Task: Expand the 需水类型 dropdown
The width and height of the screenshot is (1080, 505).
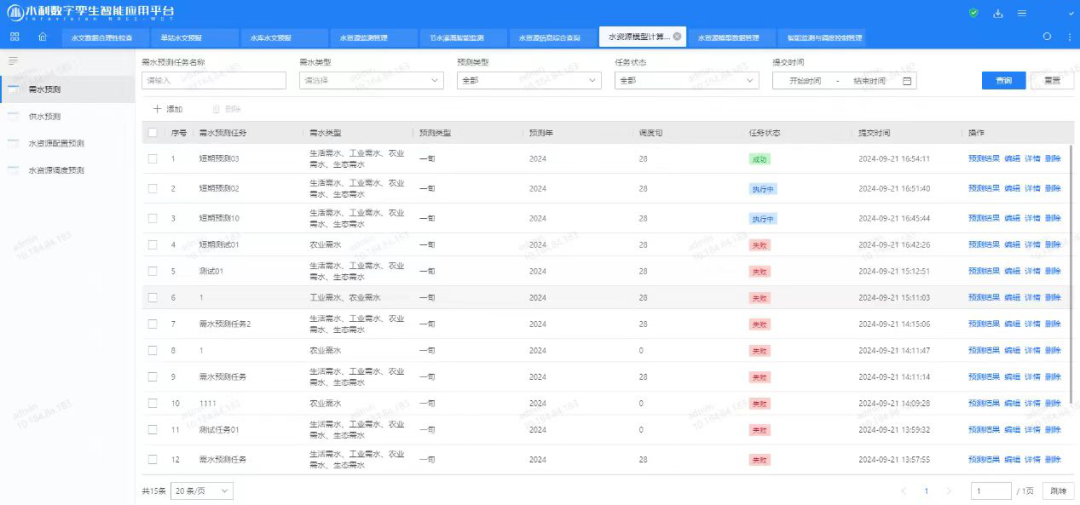Action: click(371, 81)
